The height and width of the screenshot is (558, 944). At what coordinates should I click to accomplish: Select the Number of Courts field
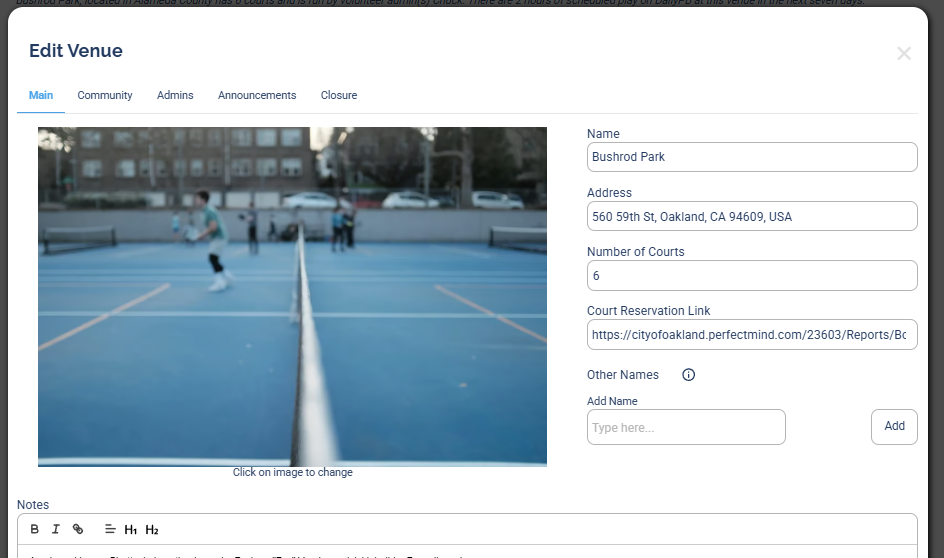coord(752,276)
